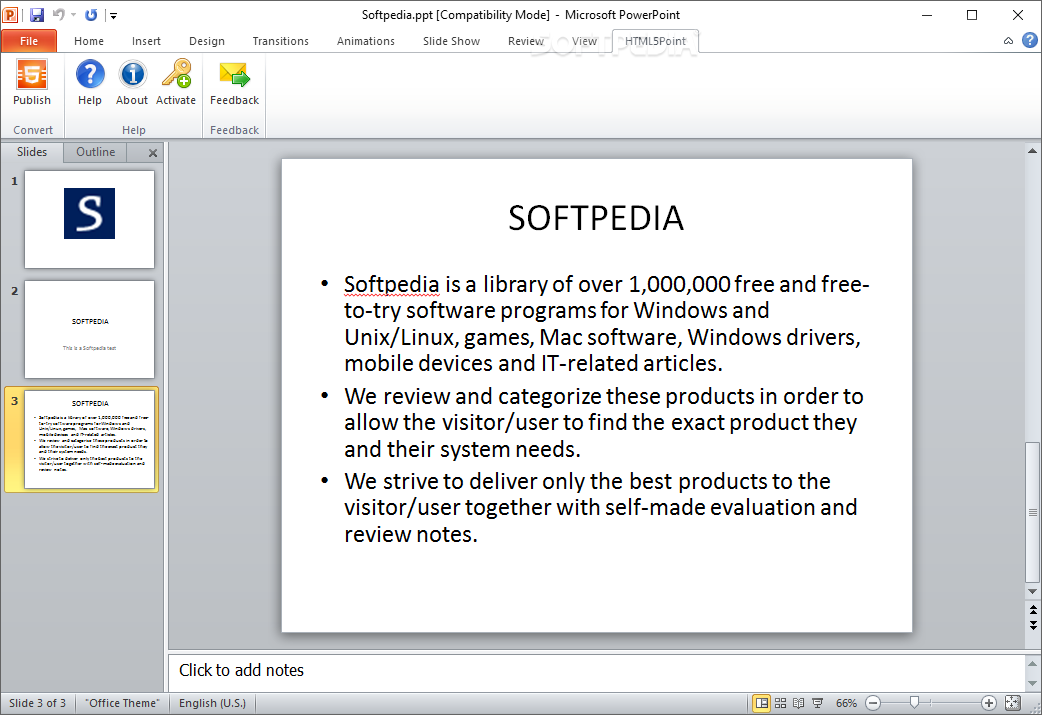Open the About info dialog

(132, 82)
